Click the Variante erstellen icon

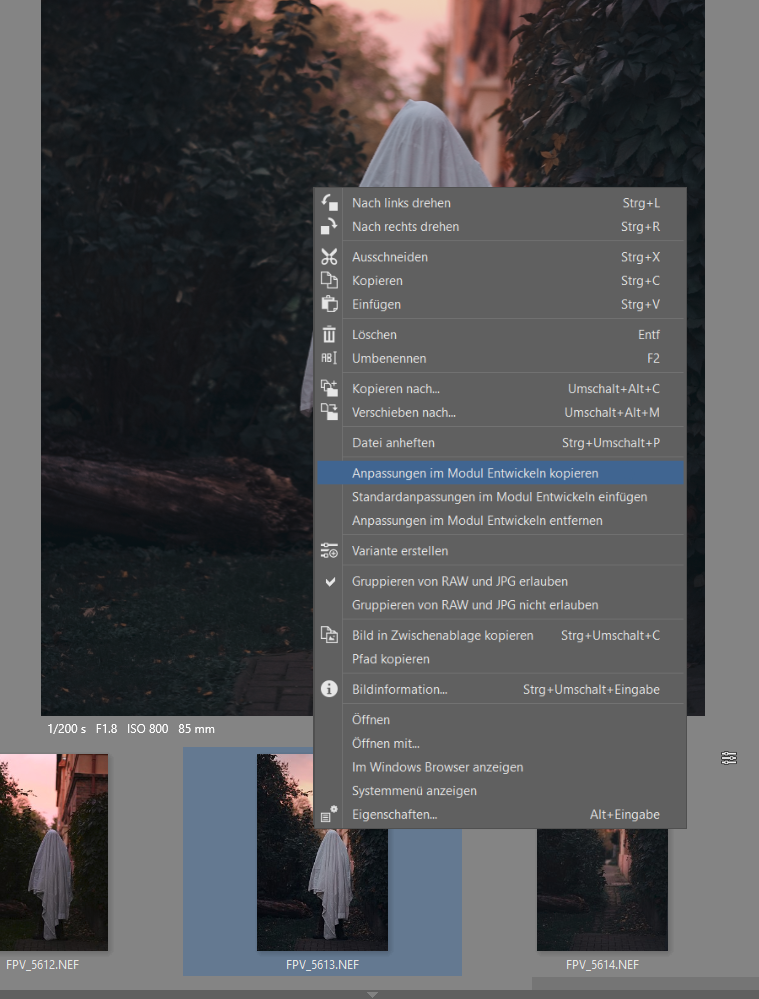pos(329,551)
